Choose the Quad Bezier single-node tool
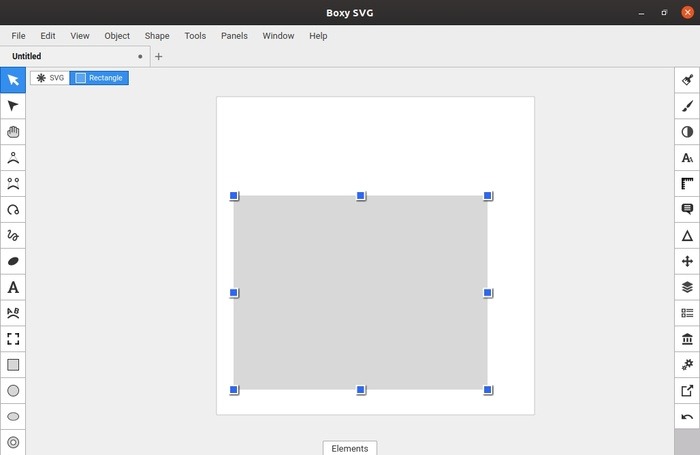The image size is (700, 455). pyautogui.click(x=13, y=158)
